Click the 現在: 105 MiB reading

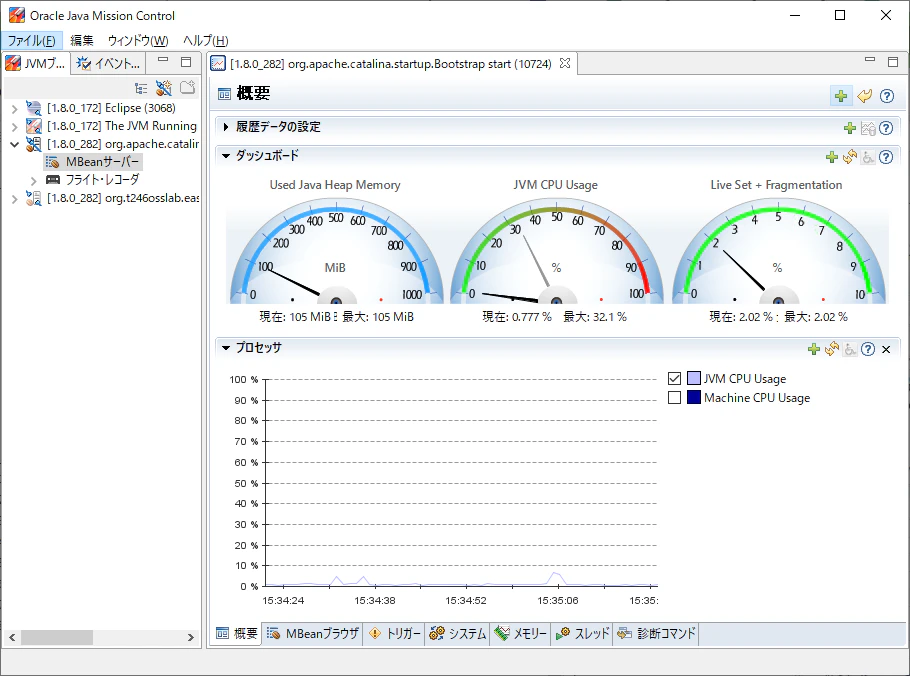click(x=295, y=317)
